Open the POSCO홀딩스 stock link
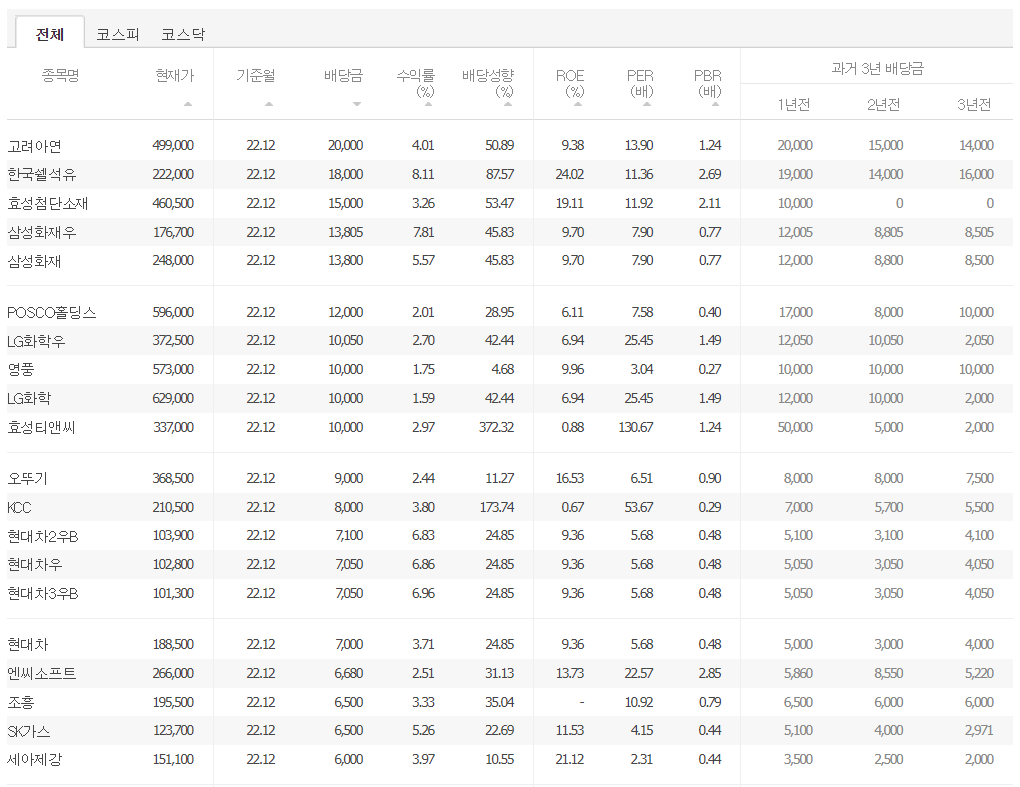Screen dimensions: 1020x787 (52, 313)
